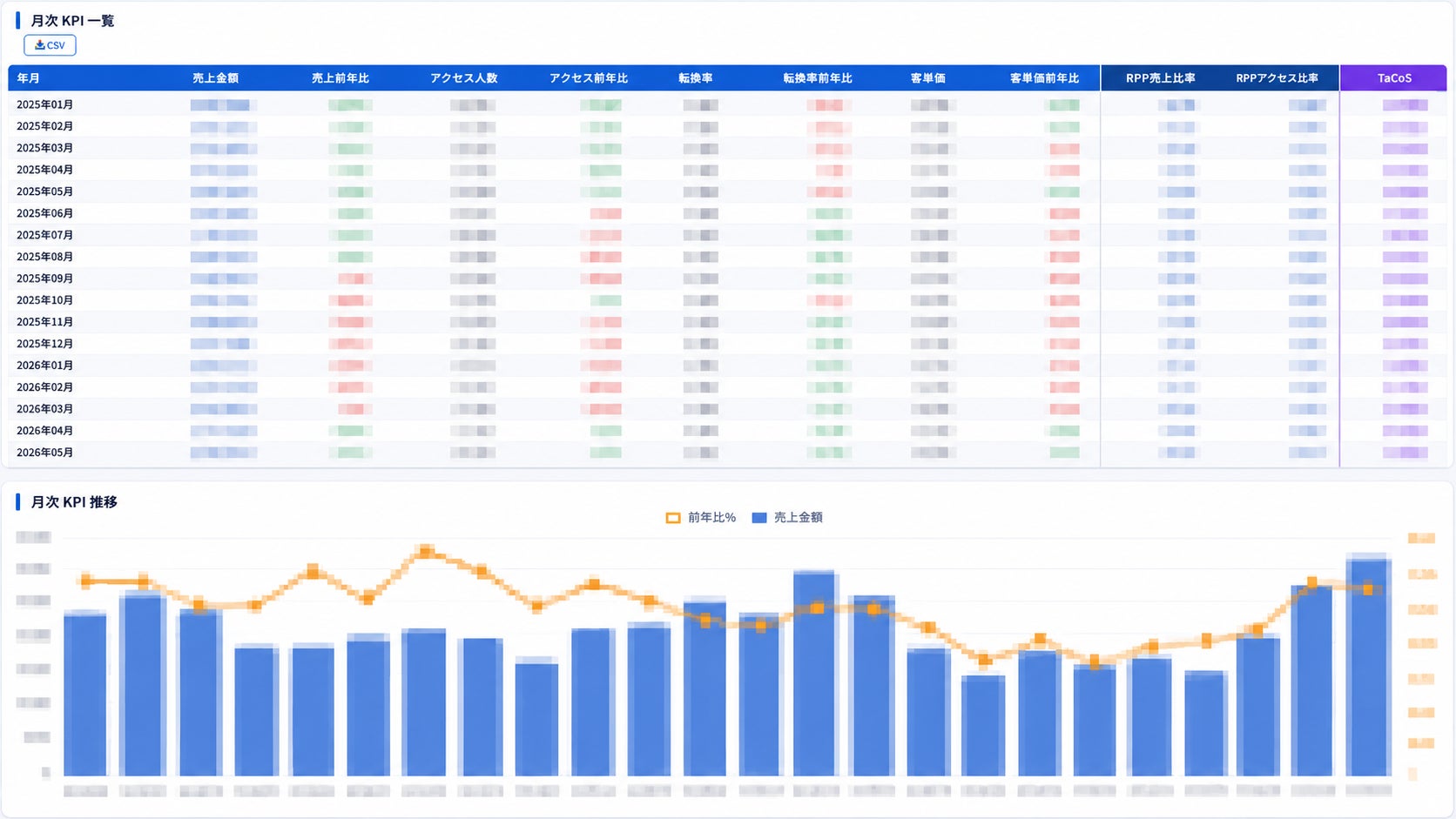Click the leftmost blue sales bar
Screen dimensions: 1456x819
[x=85, y=695]
